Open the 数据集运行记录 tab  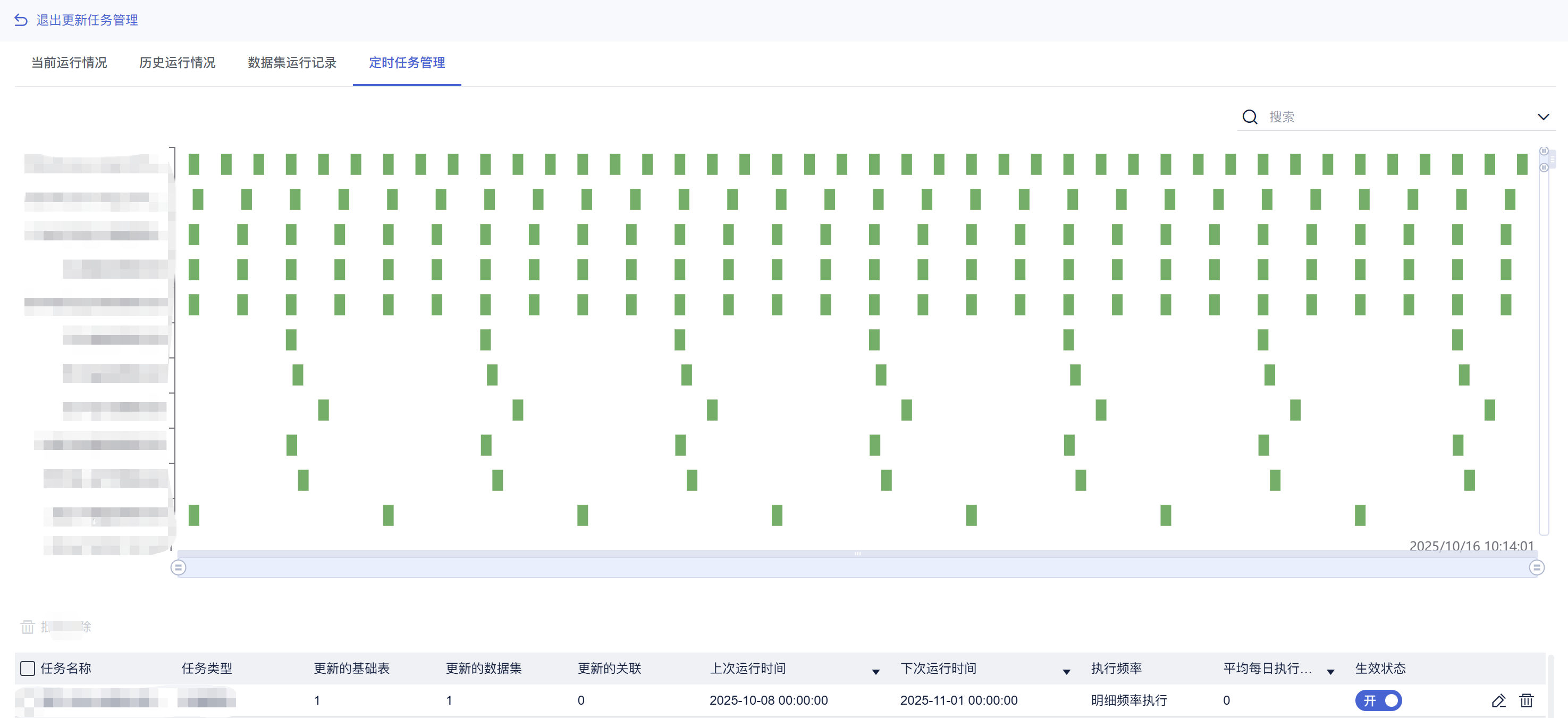click(292, 63)
